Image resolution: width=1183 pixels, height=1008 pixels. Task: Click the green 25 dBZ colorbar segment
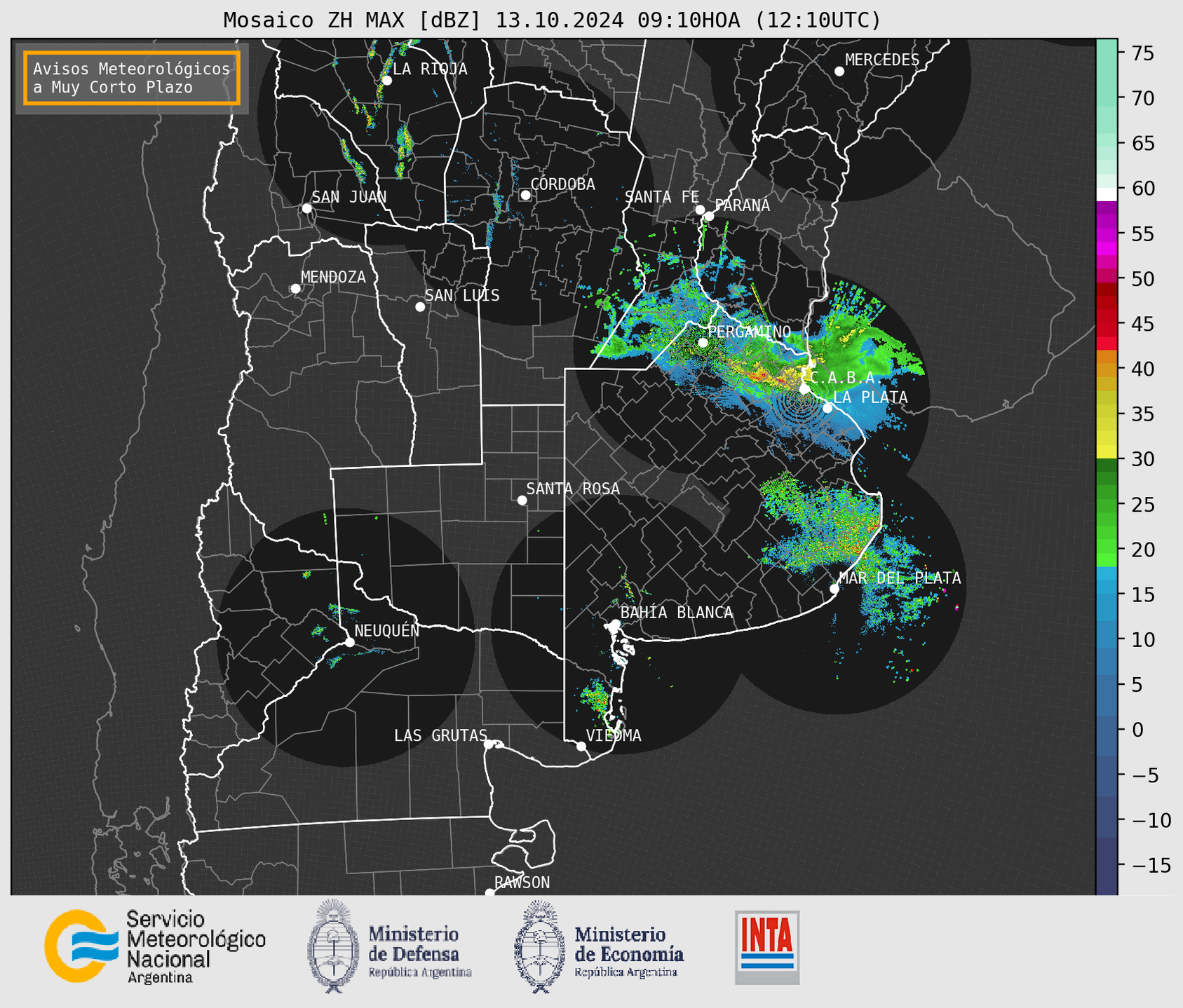tap(1107, 505)
